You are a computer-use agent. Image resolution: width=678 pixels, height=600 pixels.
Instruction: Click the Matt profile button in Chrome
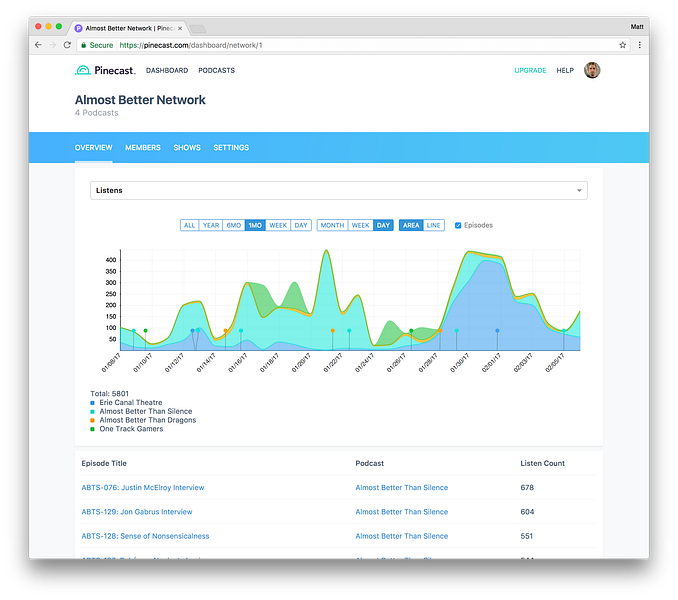point(636,27)
